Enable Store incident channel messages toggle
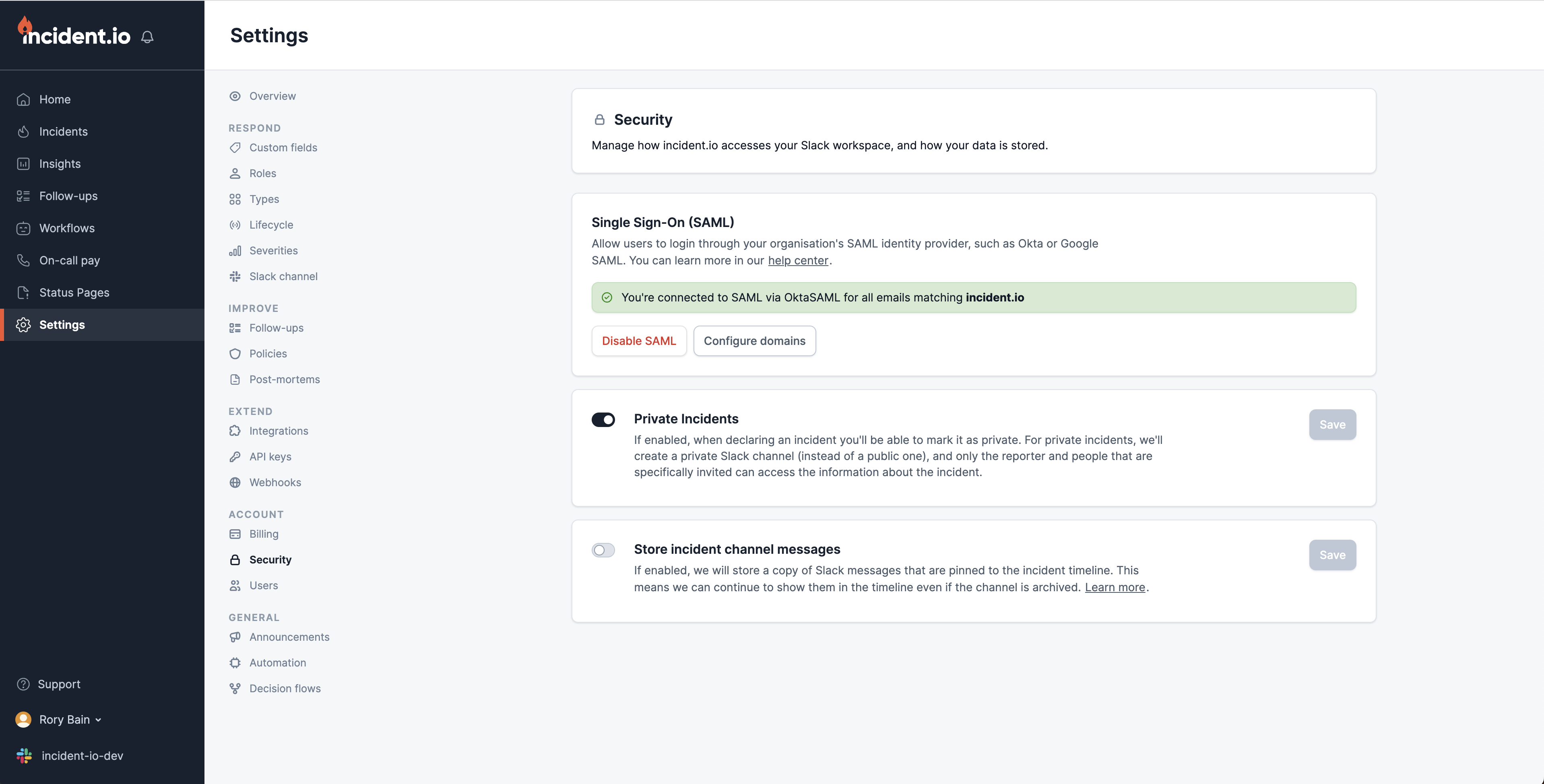Image resolution: width=1544 pixels, height=784 pixels. [x=603, y=550]
